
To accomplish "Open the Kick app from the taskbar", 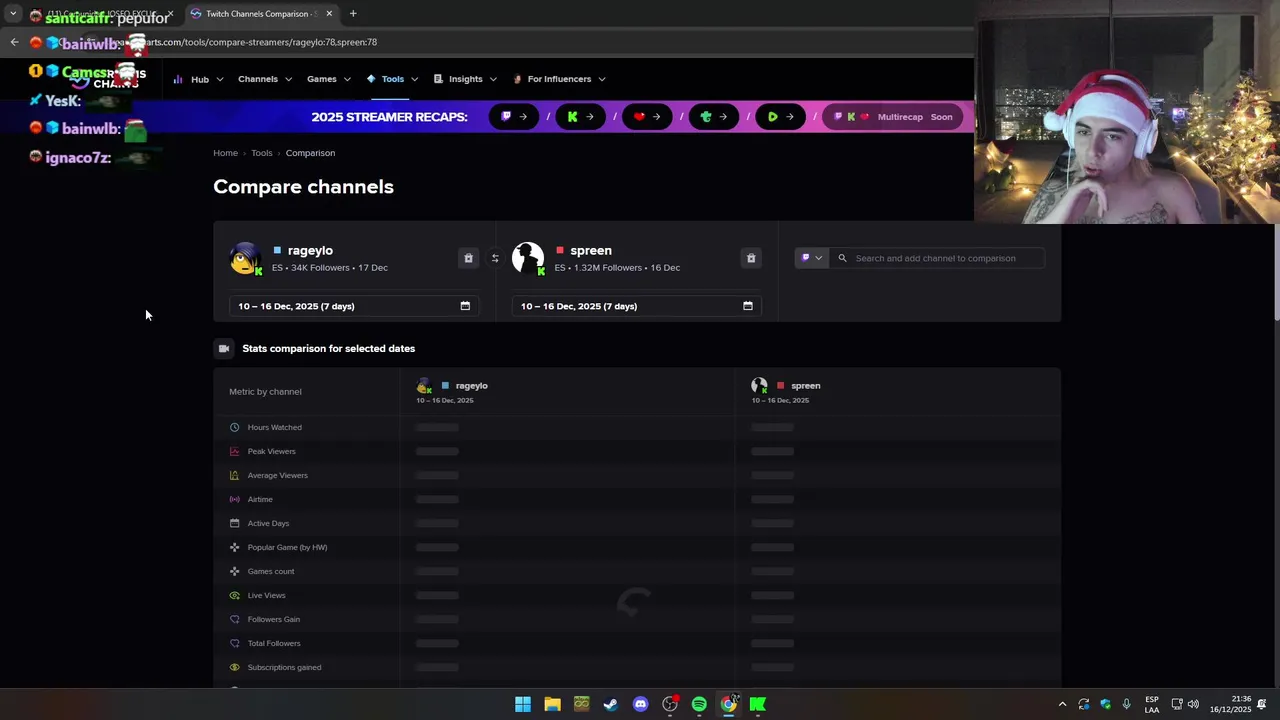I will [x=758, y=704].
